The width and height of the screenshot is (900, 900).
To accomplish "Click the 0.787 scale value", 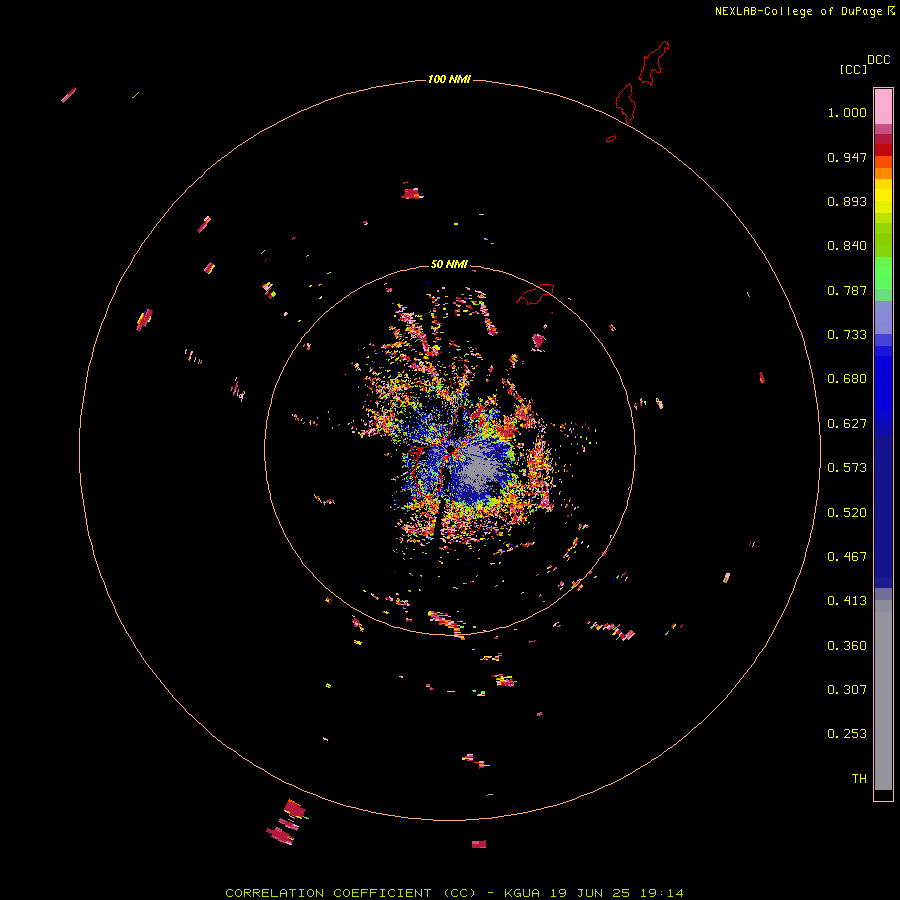I will [847, 290].
